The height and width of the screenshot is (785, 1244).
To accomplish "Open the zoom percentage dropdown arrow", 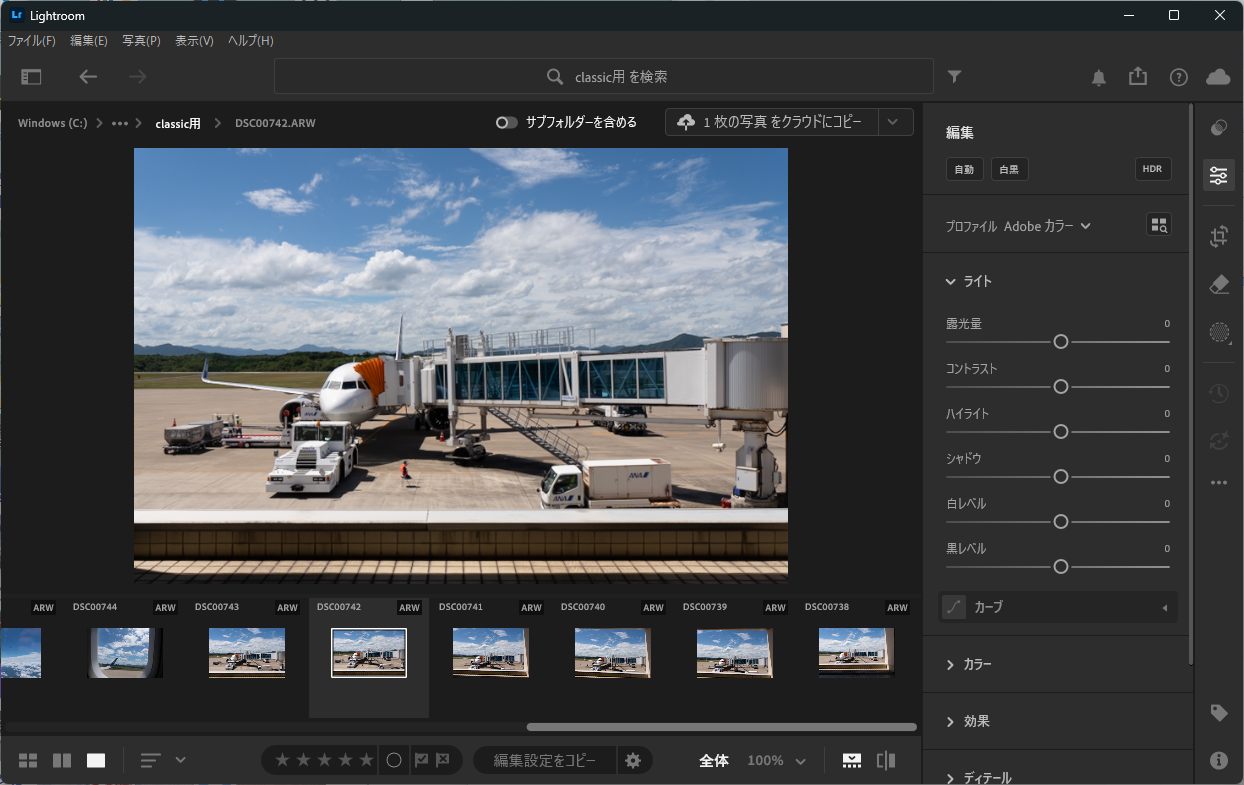I will [x=800, y=762].
